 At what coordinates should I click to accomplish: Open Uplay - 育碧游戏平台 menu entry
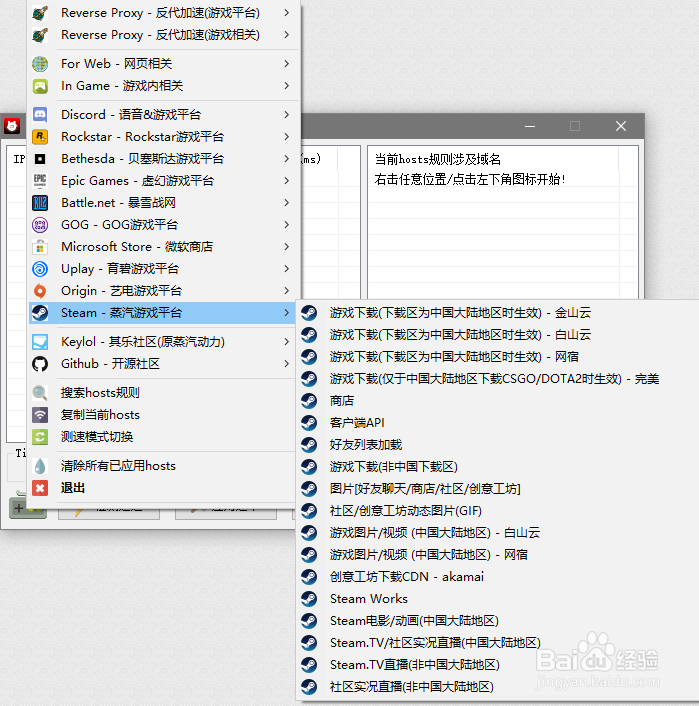163,269
